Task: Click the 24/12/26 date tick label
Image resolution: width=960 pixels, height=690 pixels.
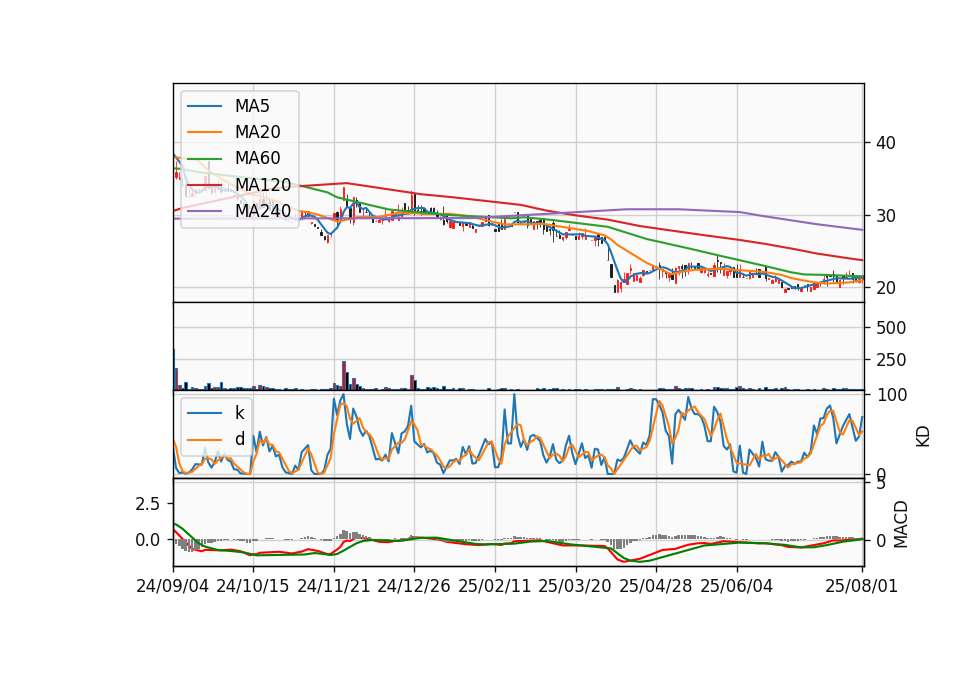Action: pos(413,586)
